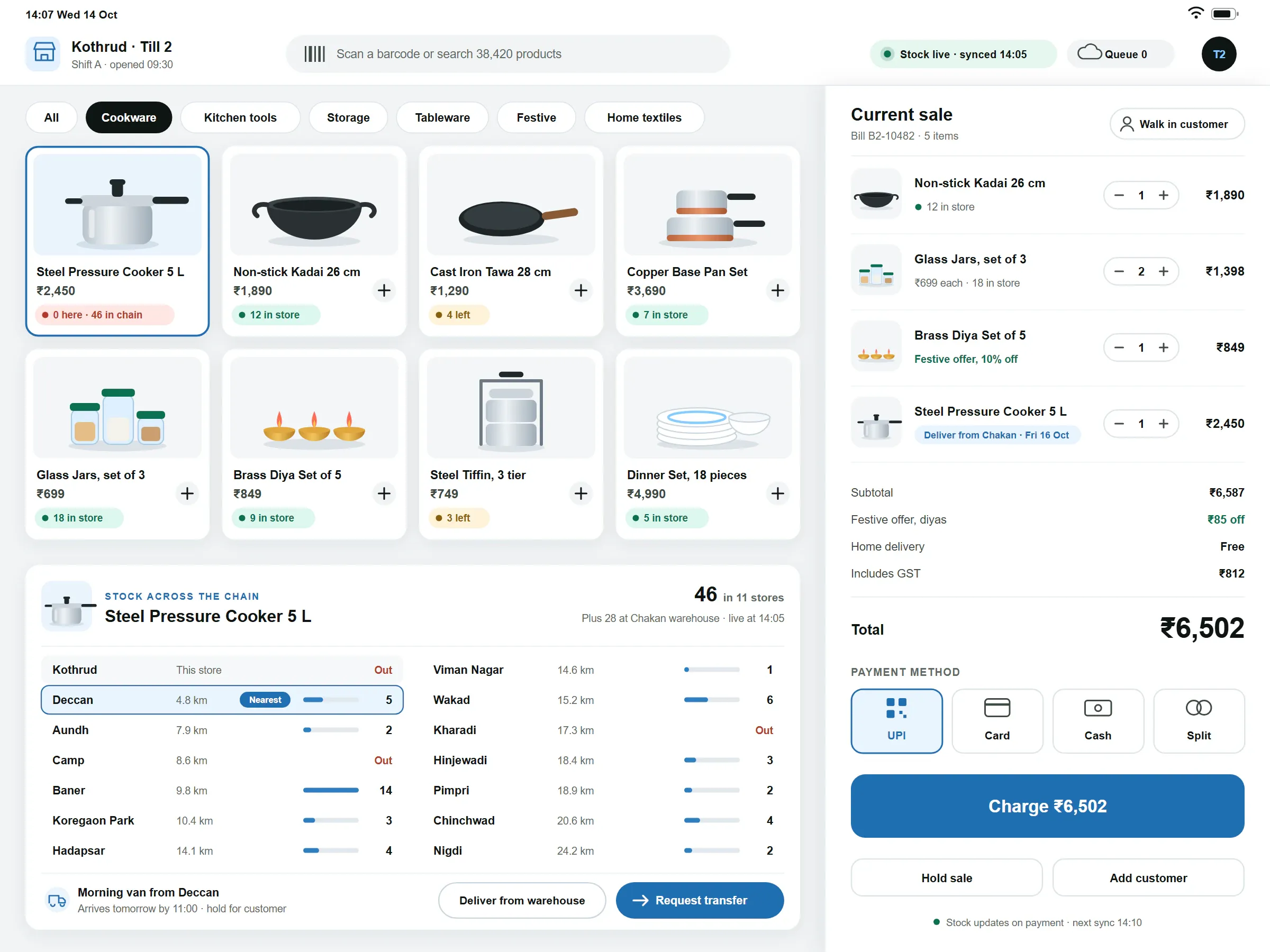Viewport: 1270px width, 952px height.
Task: Request transfer of the pressure cooker
Action: pyautogui.click(x=700, y=900)
